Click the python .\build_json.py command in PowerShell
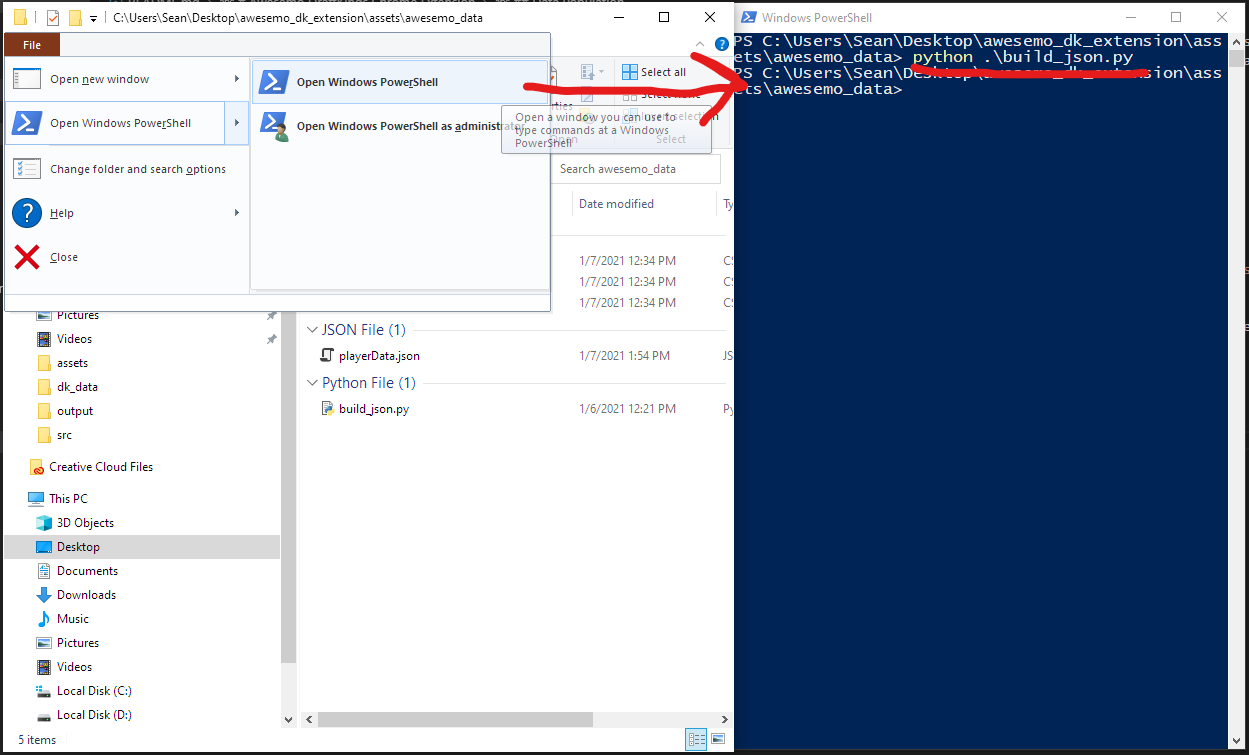The height and width of the screenshot is (755, 1249). point(1023,57)
